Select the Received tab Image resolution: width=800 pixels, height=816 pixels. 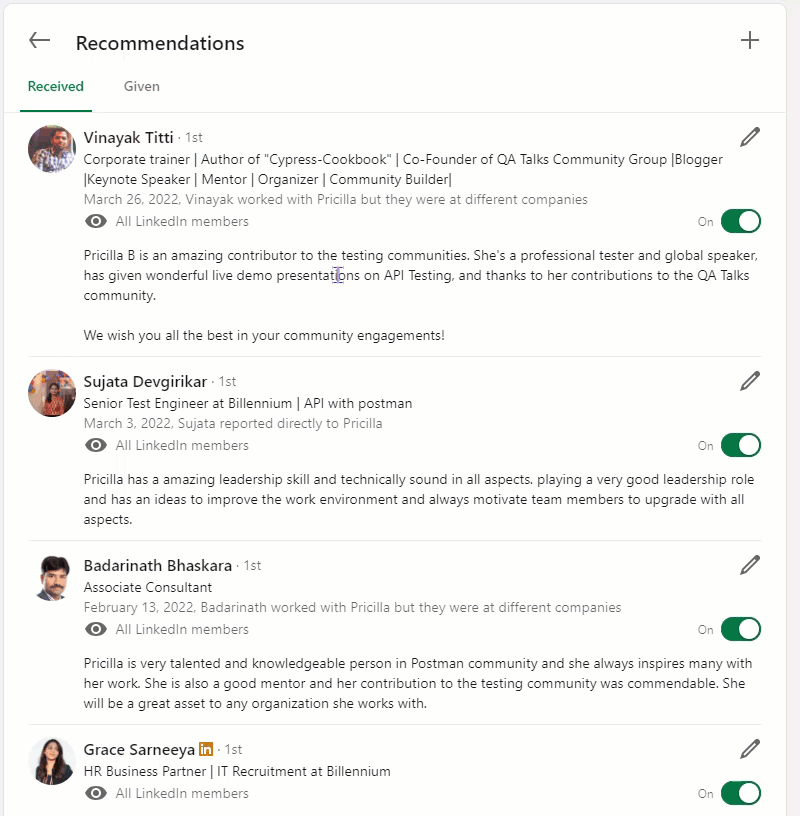tap(56, 86)
